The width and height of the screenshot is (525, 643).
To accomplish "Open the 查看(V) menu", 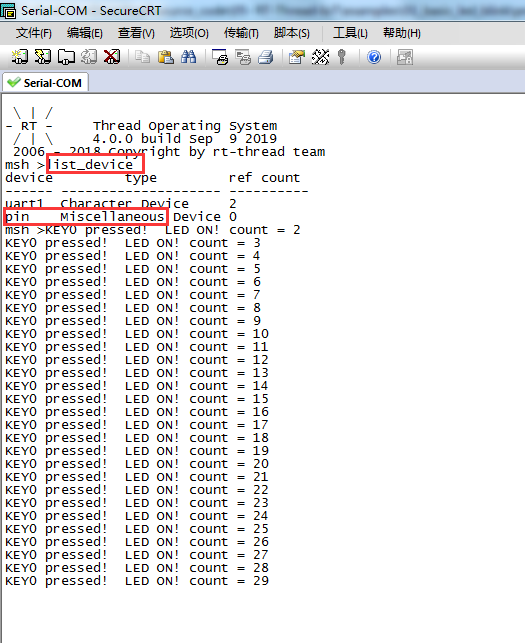I will click(136, 33).
